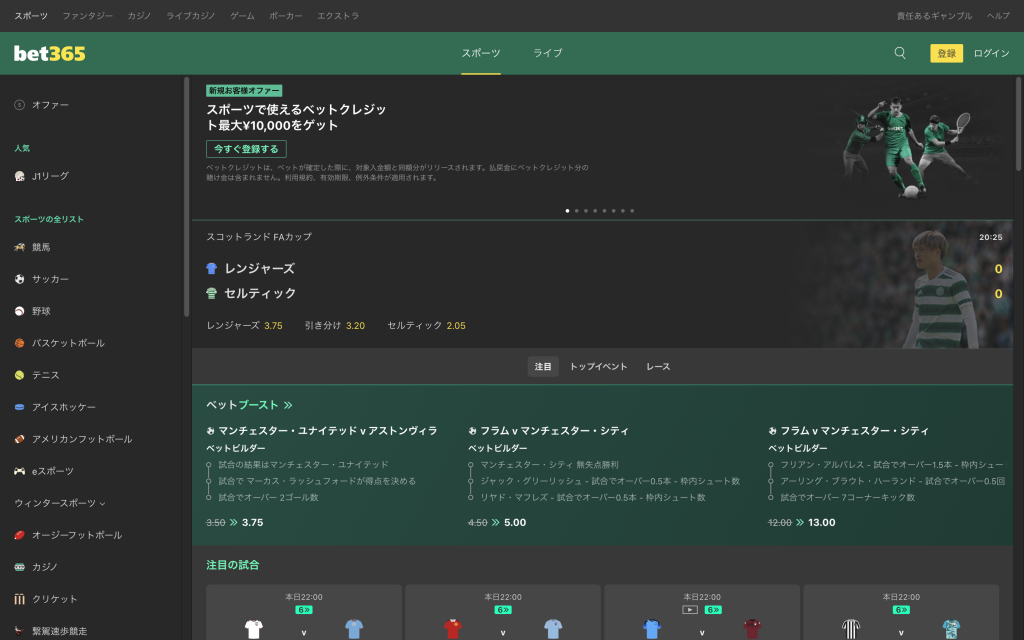
Task: Click the 今すぐ登録する button
Action: (x=246, y=149)
